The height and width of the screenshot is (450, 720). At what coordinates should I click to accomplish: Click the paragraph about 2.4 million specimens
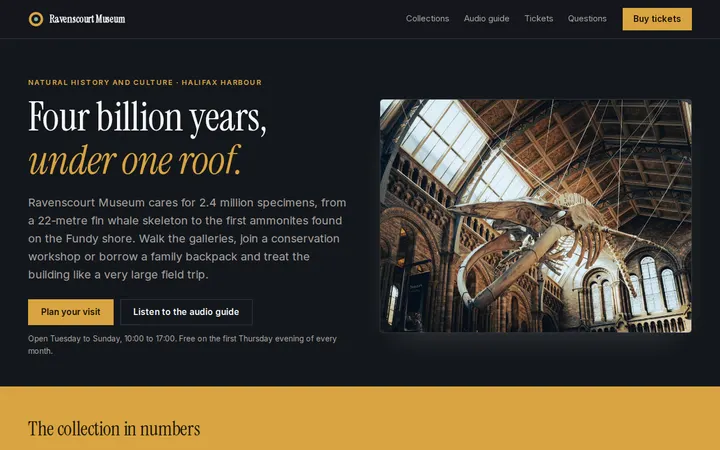pos(187,238)
